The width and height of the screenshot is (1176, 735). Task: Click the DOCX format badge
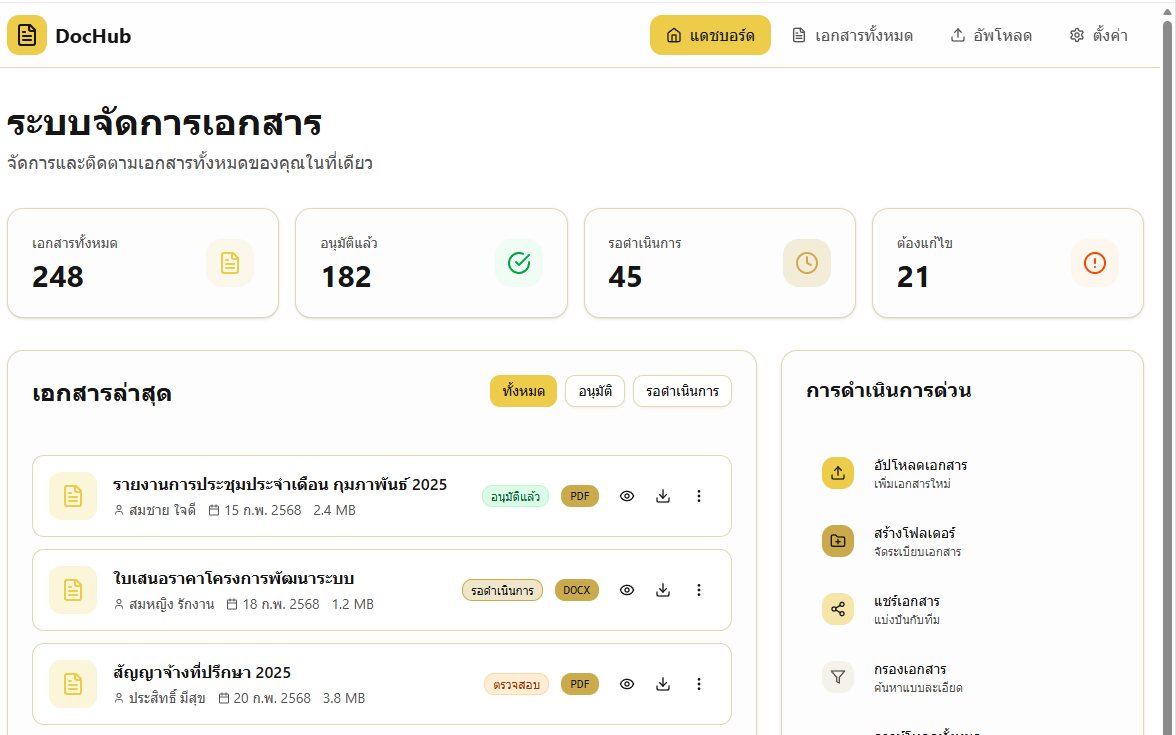pos(577,590)
